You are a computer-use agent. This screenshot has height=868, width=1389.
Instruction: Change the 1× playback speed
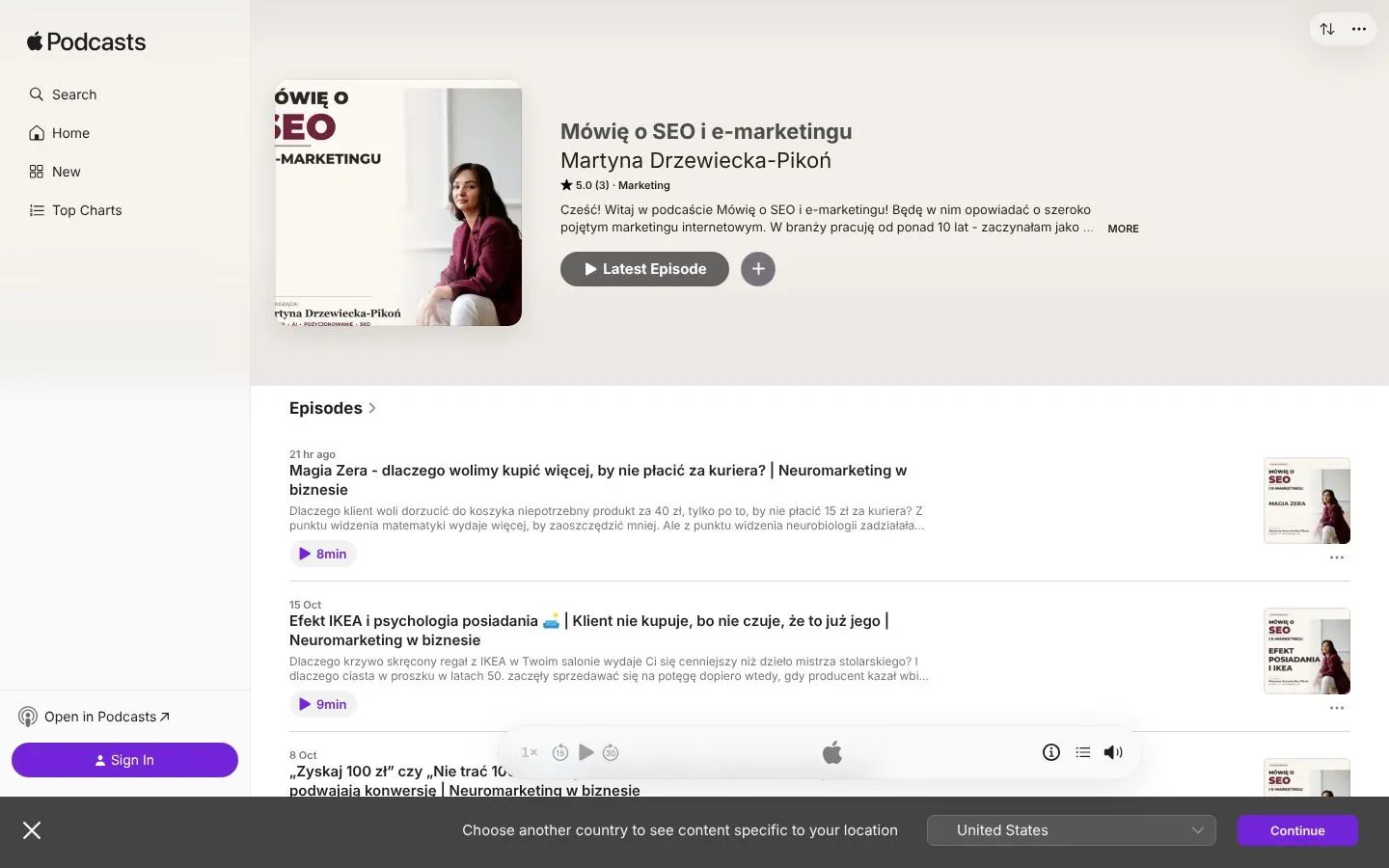[x=530, y=752]
